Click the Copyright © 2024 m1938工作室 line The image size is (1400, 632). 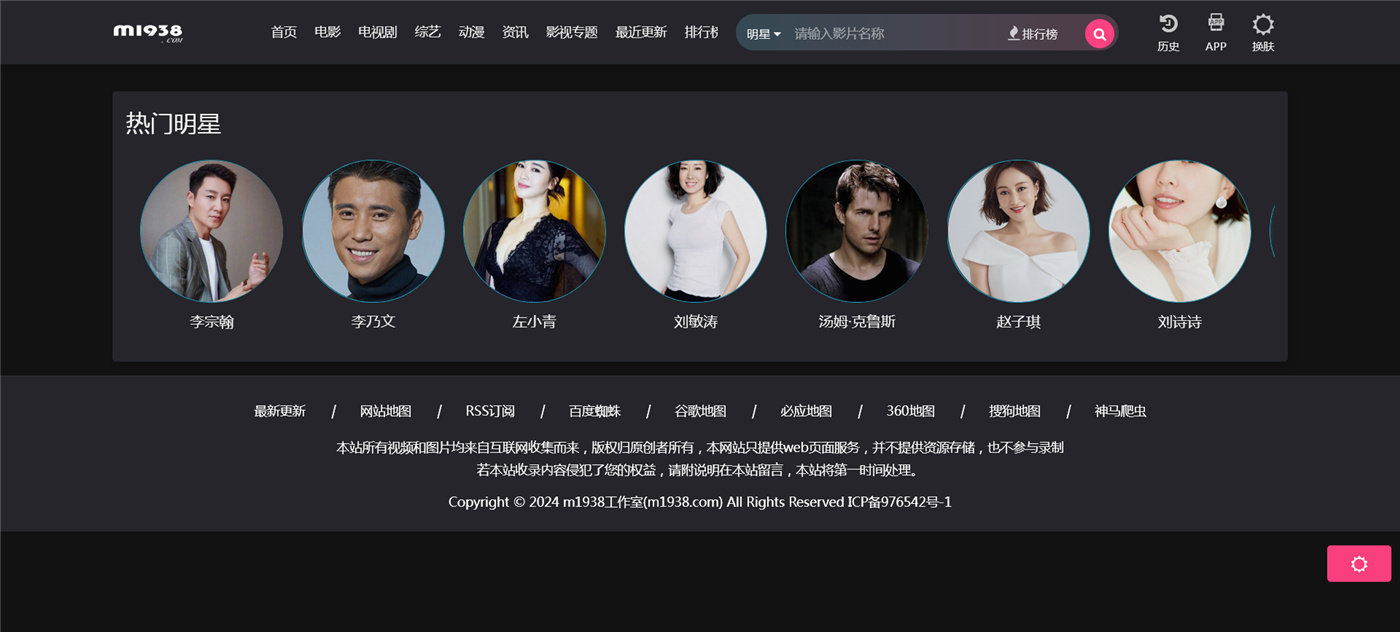point(700,502)
